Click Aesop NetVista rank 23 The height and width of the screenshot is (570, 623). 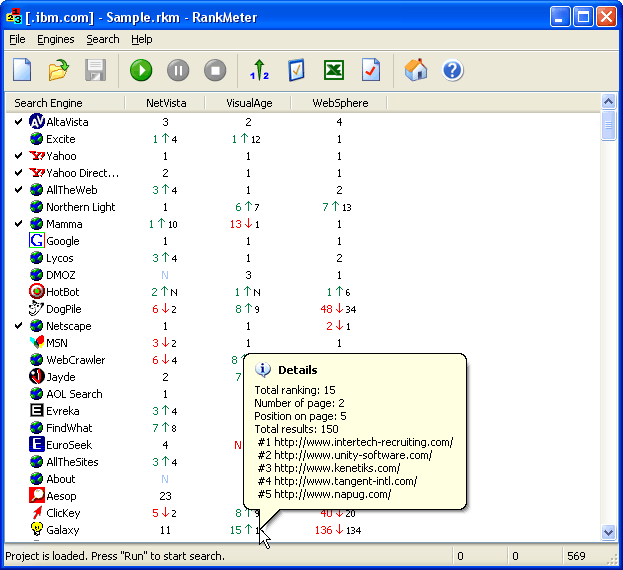click(x=165, y=496)
